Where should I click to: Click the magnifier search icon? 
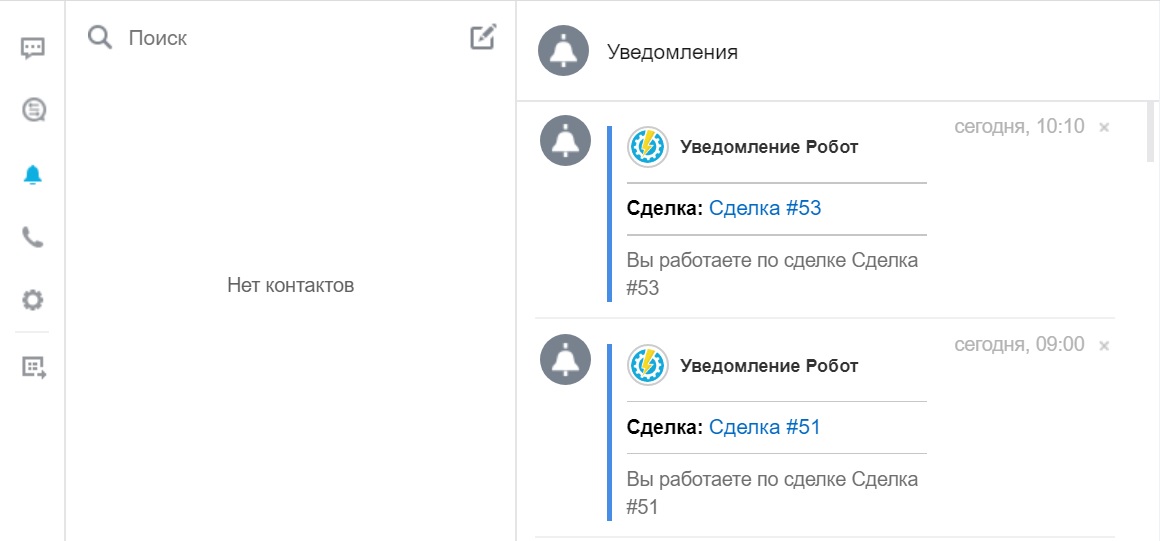coord(99,38)
